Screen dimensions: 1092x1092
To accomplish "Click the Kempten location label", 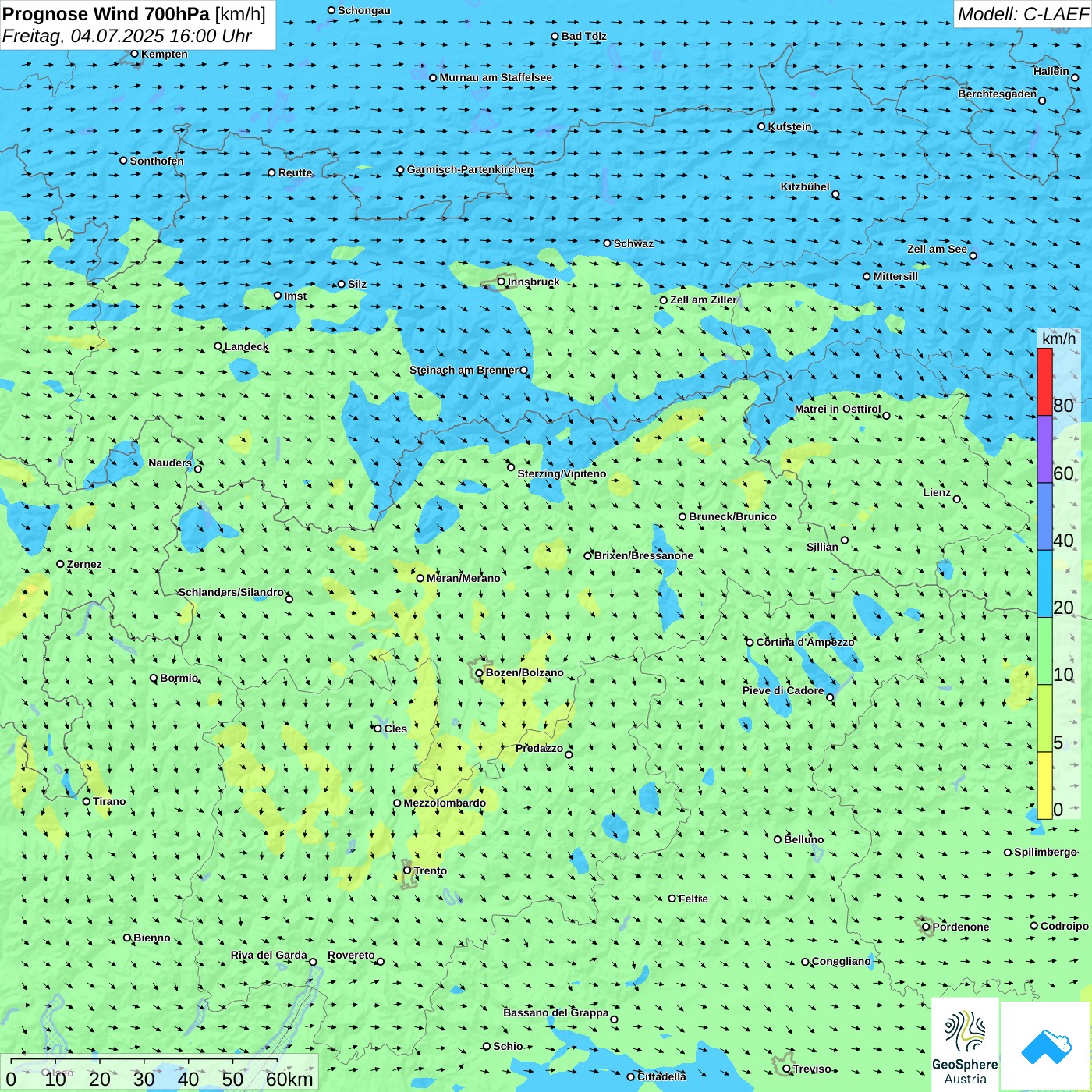I will click(164, 54).
